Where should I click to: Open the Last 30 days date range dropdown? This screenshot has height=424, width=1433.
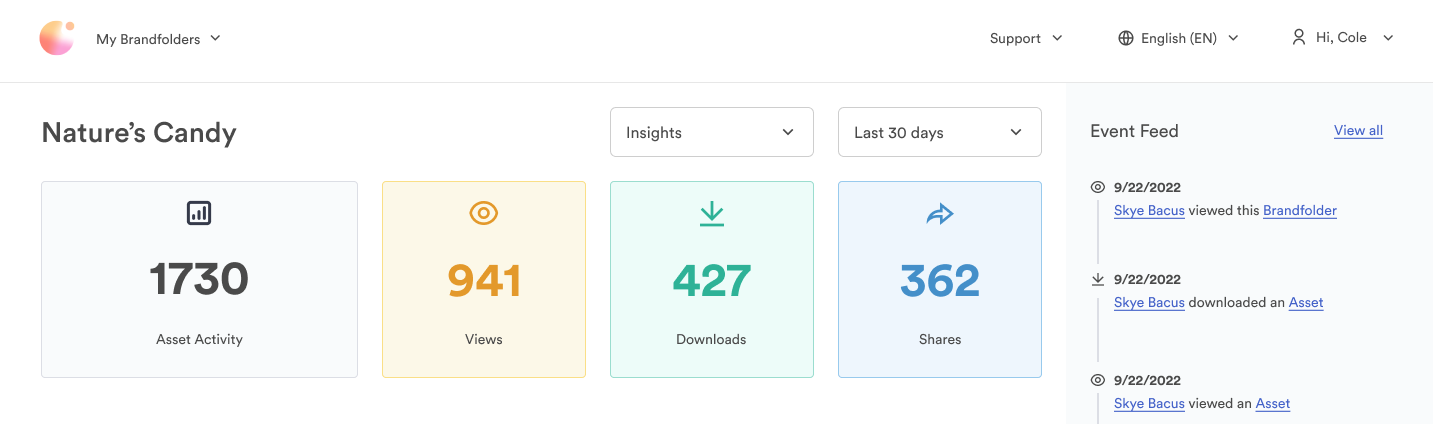(x=940, y=132)
